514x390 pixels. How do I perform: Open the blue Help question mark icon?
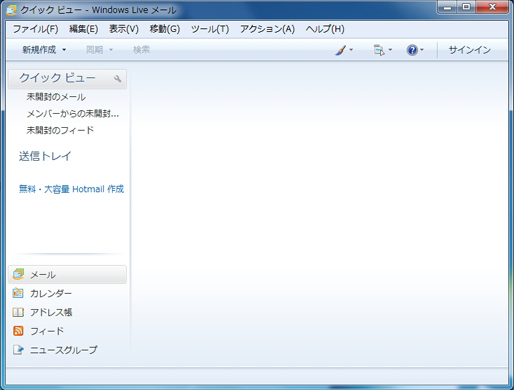[x=412, y=50]
